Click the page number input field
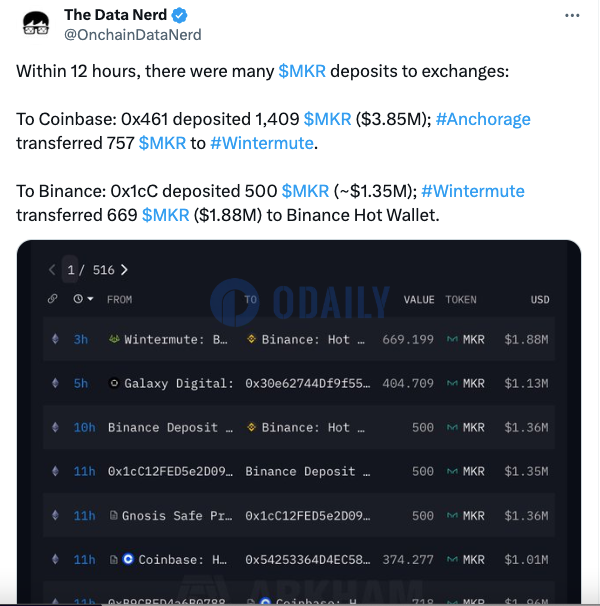 71,270
